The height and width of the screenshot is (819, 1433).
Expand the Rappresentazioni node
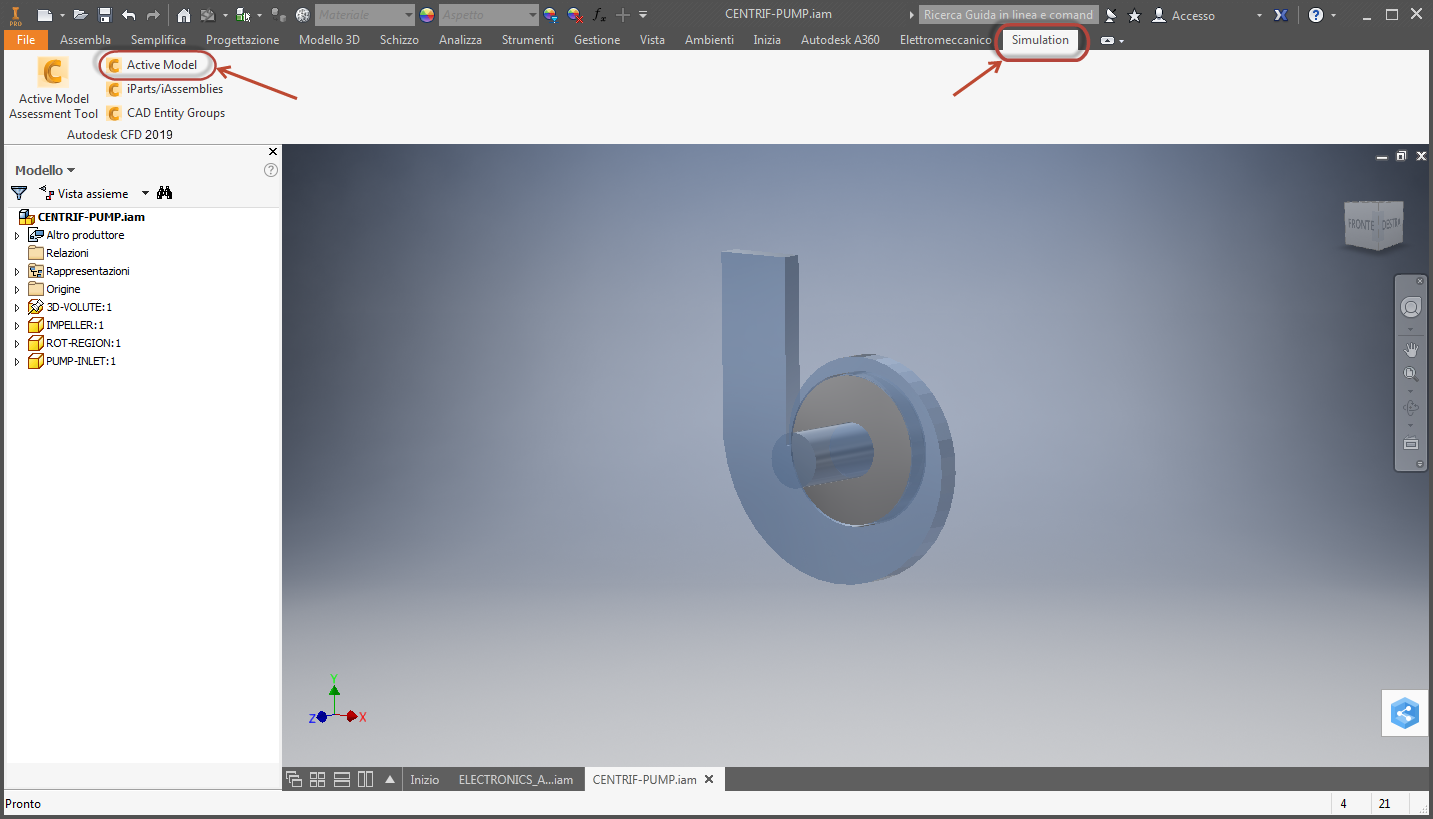click(16, 271)
